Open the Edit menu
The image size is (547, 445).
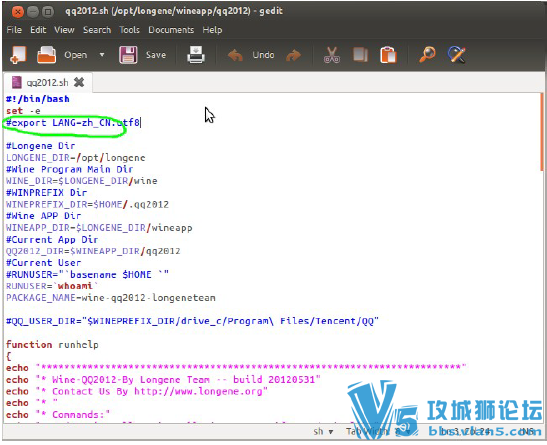point(38,30)
